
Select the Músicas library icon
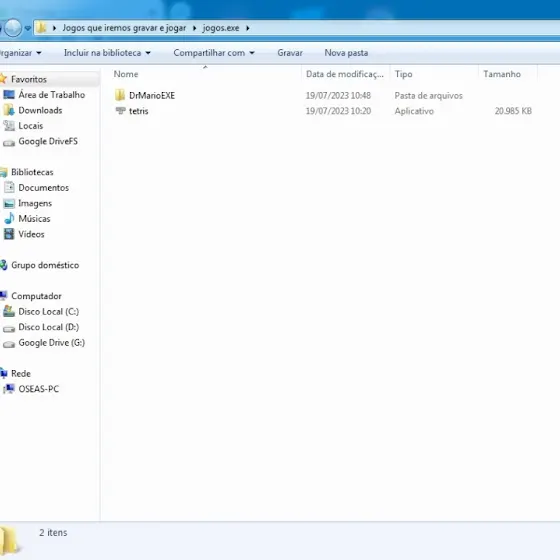pyautogui.click(x=9, y=219)
